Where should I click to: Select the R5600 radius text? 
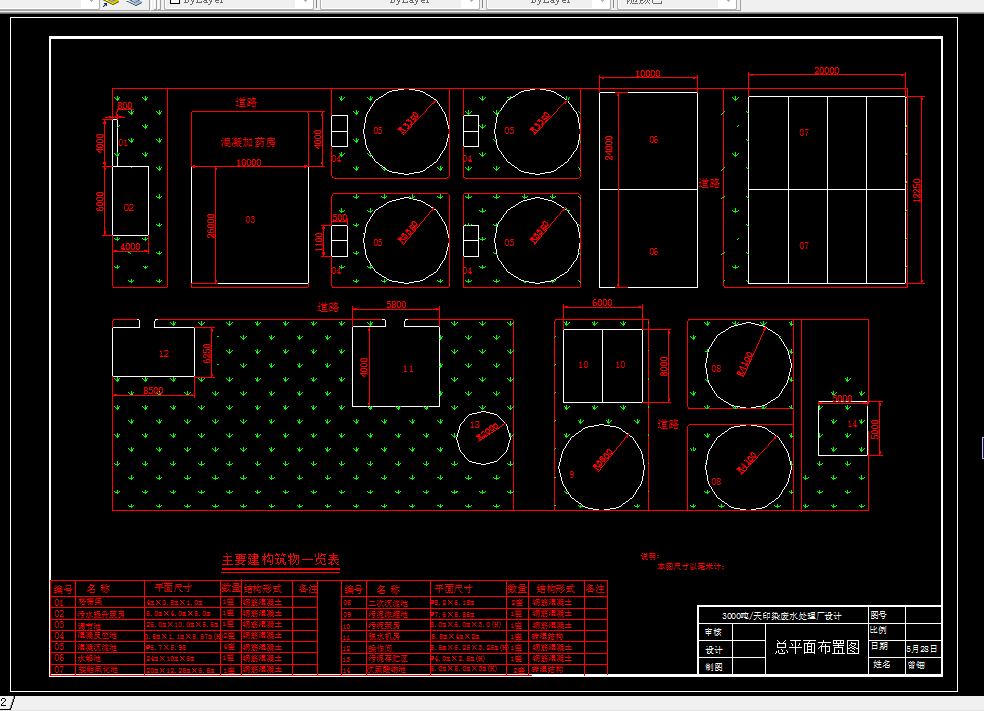click(x=602, y=460)
